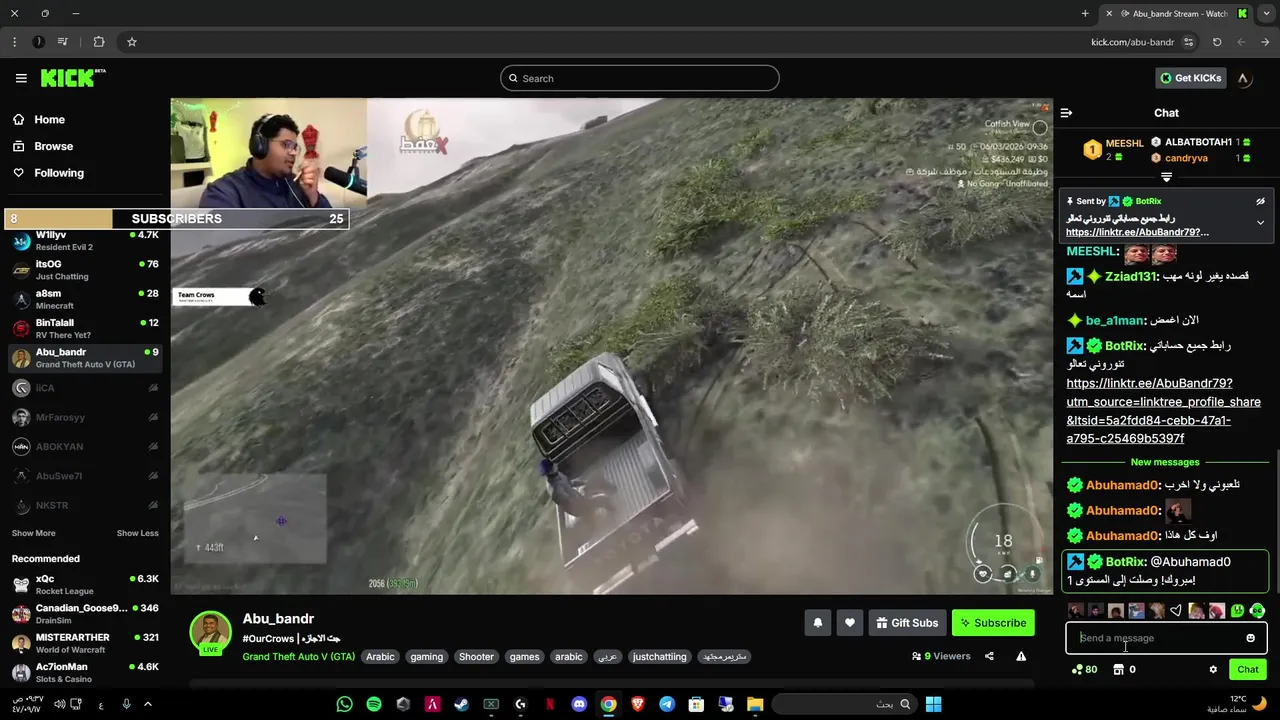This screenshot has width=1280, height=720.
Task: Open recommended MISTERARTHER channel
Action: (x=85, y=643)
